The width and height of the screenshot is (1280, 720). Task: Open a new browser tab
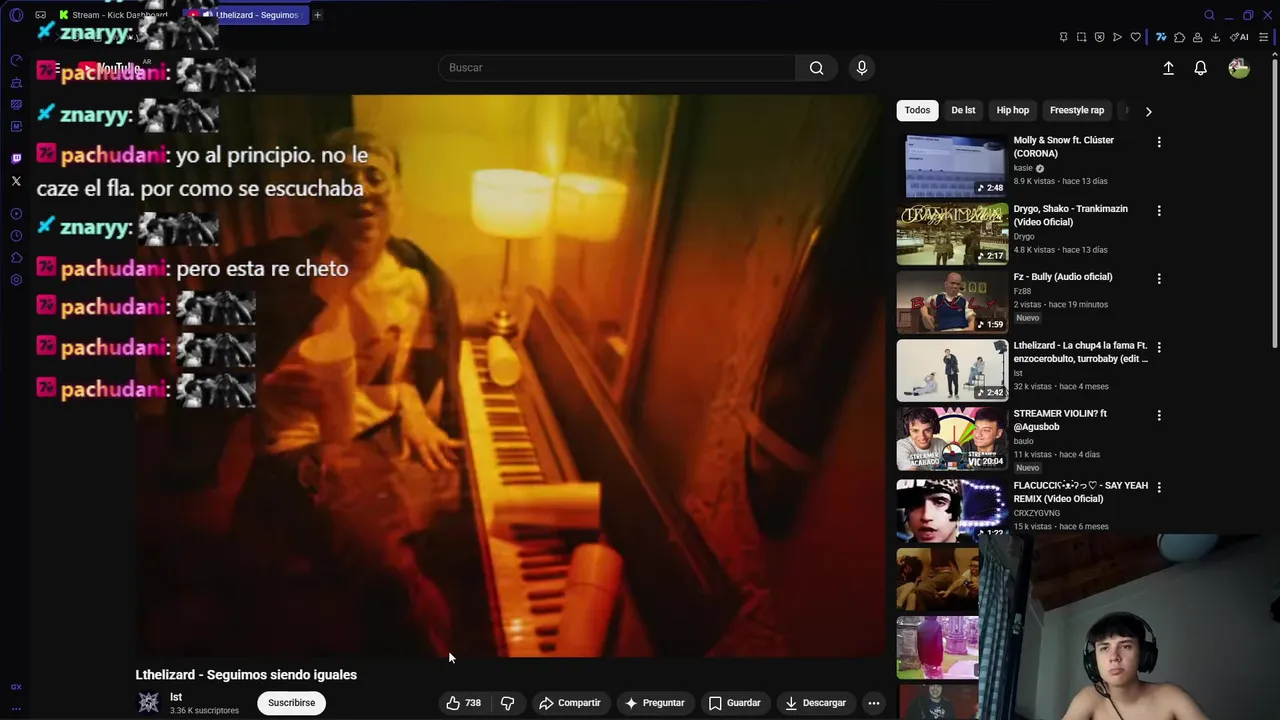[318, 15]
